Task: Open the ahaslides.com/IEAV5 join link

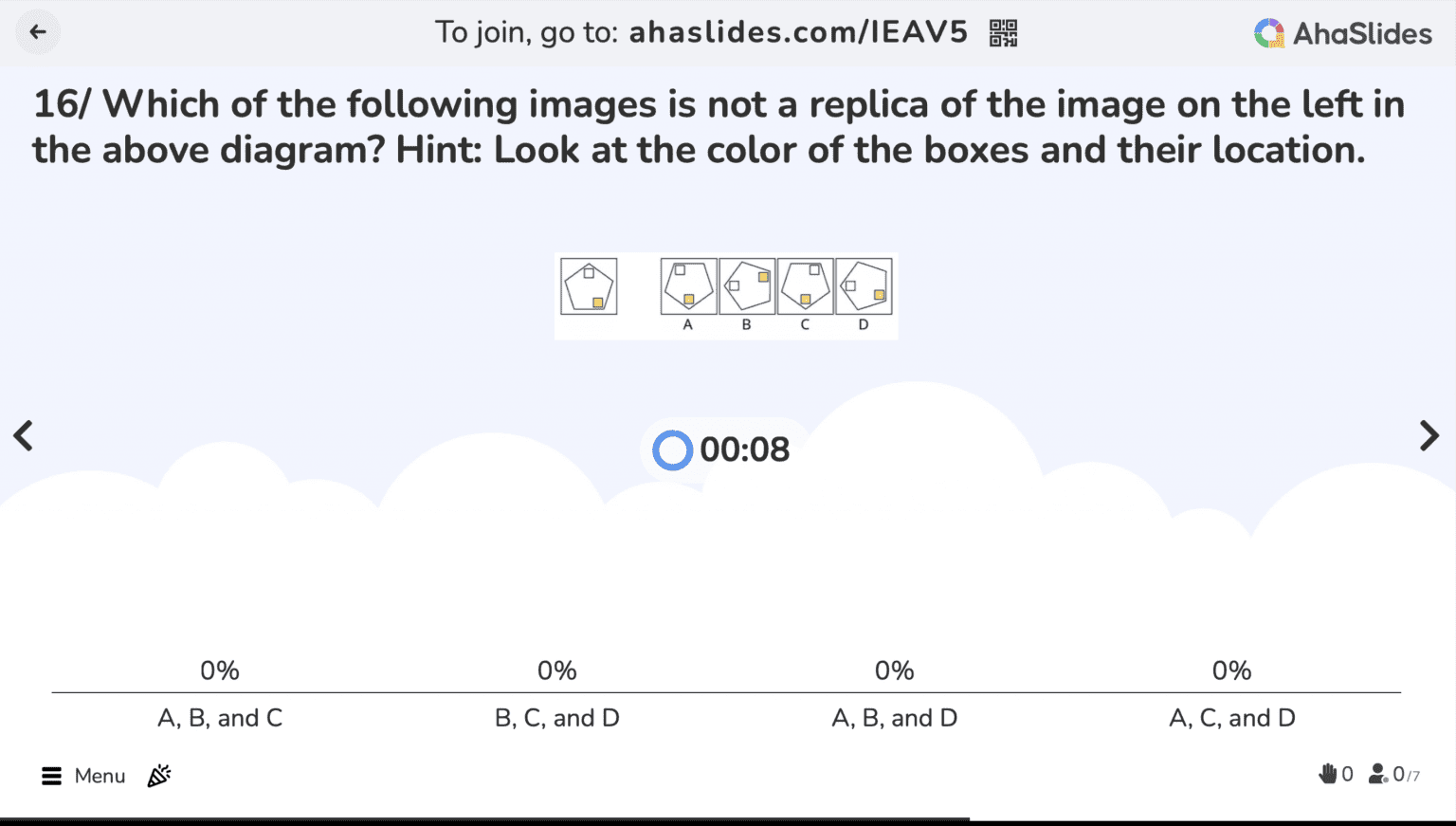Action: coord(799,31)
